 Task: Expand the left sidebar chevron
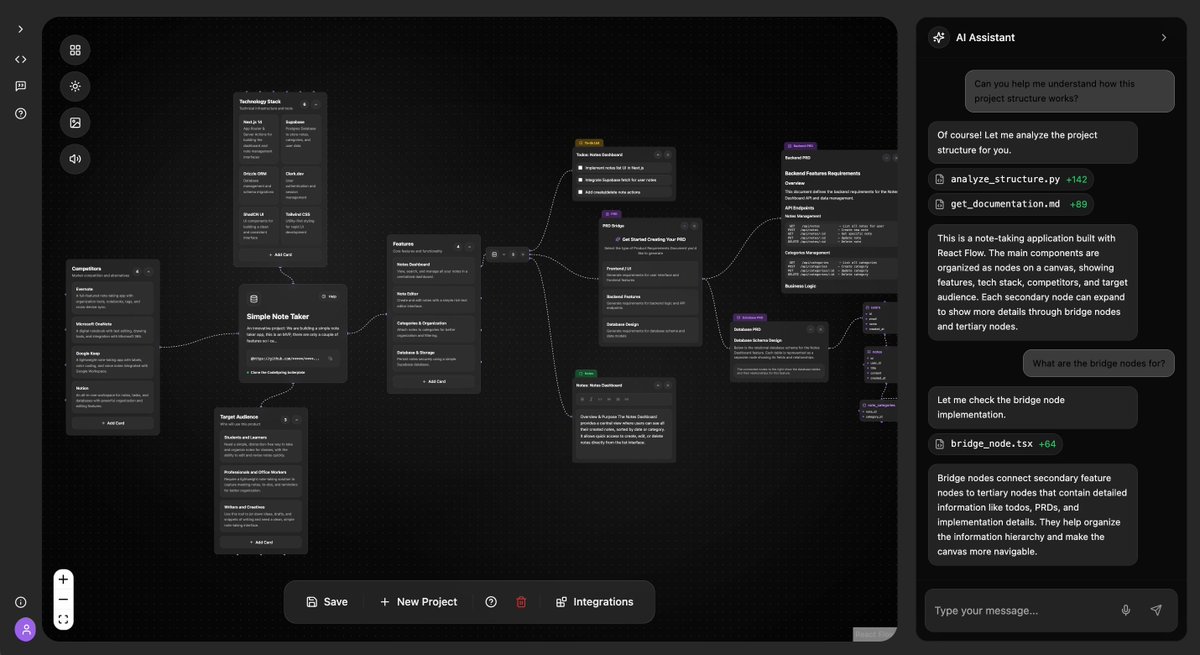tap(20, 29)
